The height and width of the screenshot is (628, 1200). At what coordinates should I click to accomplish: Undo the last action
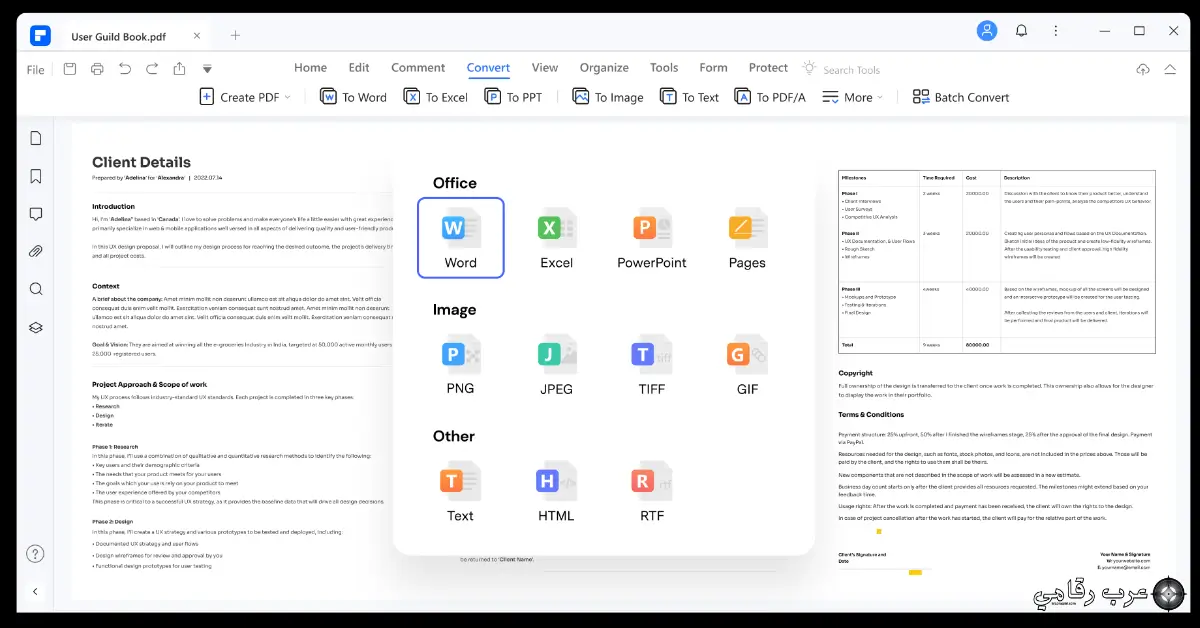125,69
